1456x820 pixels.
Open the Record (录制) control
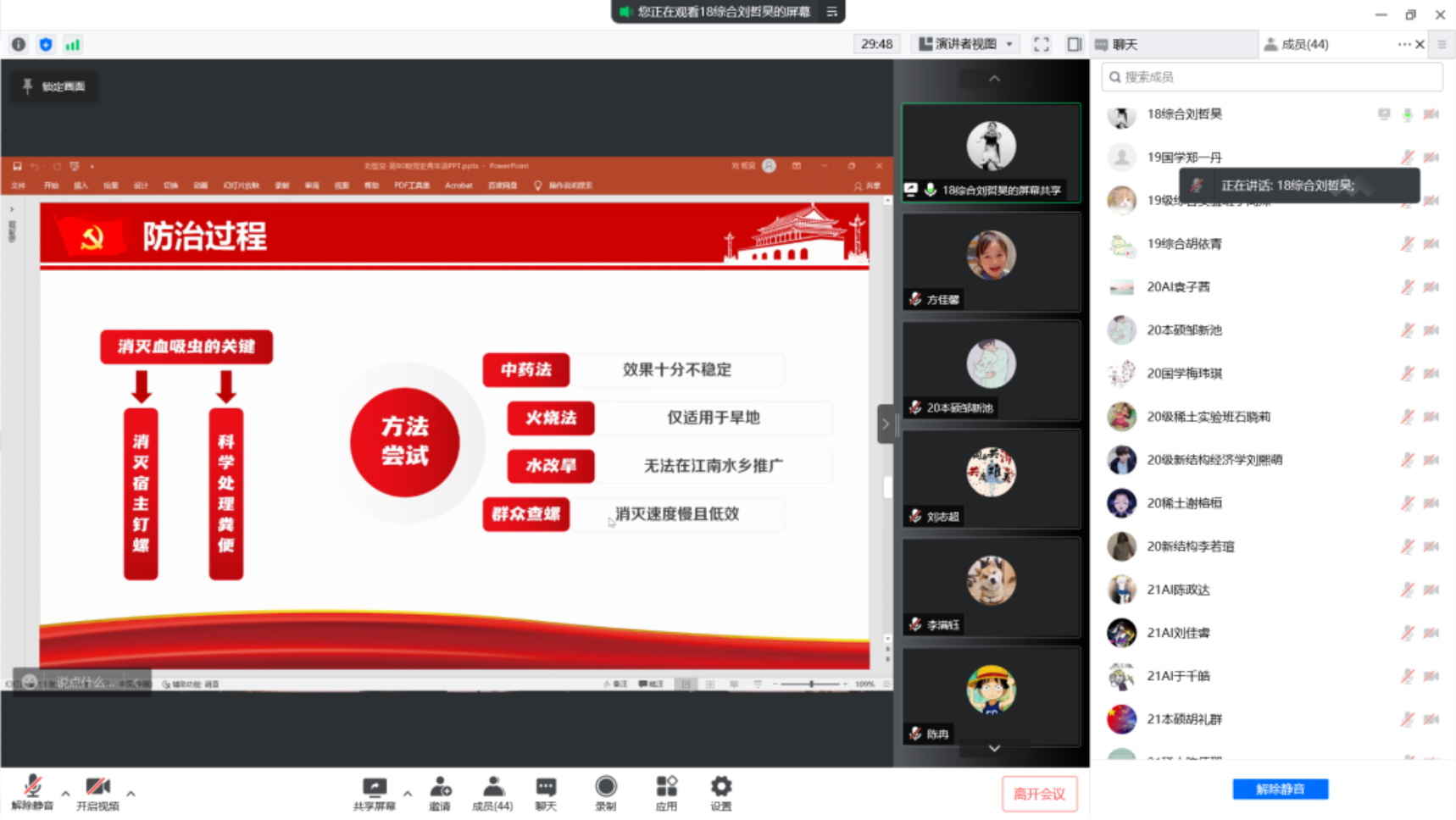605,794
